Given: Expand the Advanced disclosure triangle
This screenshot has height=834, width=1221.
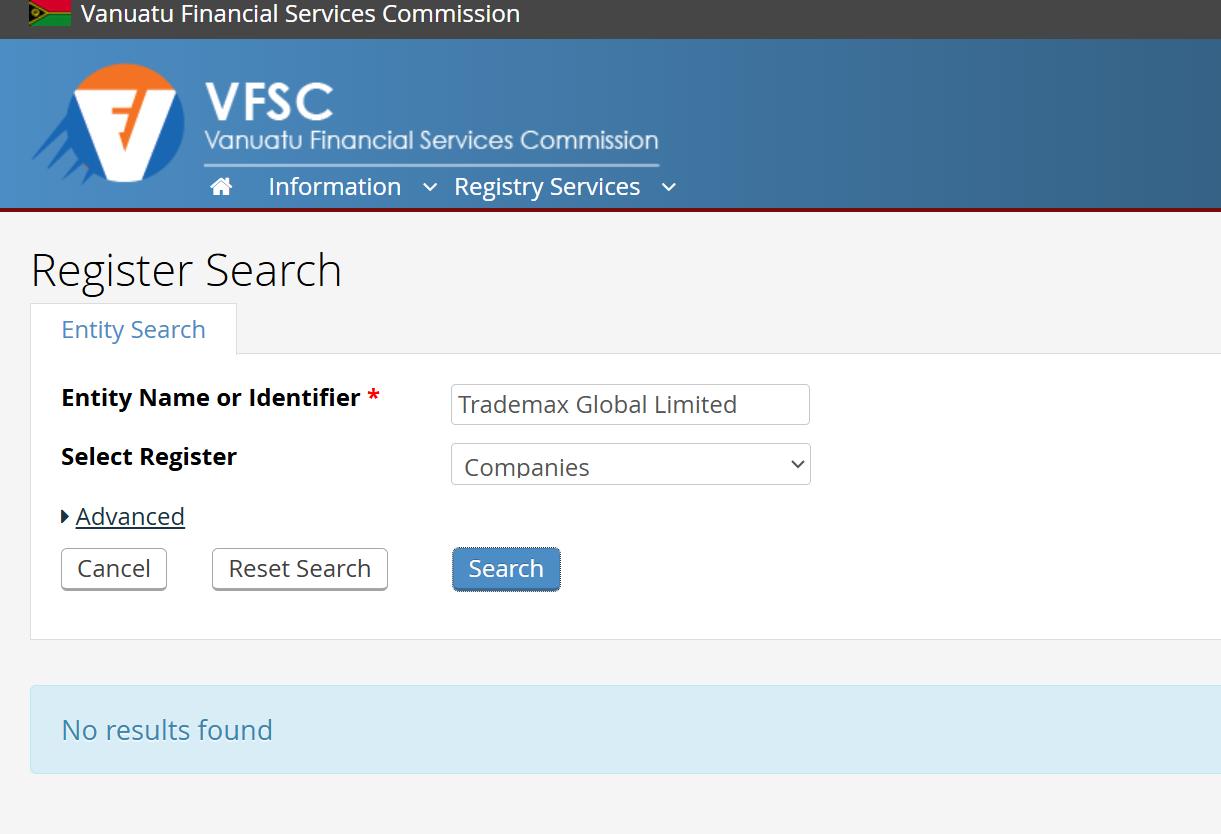Looking at the screenshot, I should click(x=65, y=517).
